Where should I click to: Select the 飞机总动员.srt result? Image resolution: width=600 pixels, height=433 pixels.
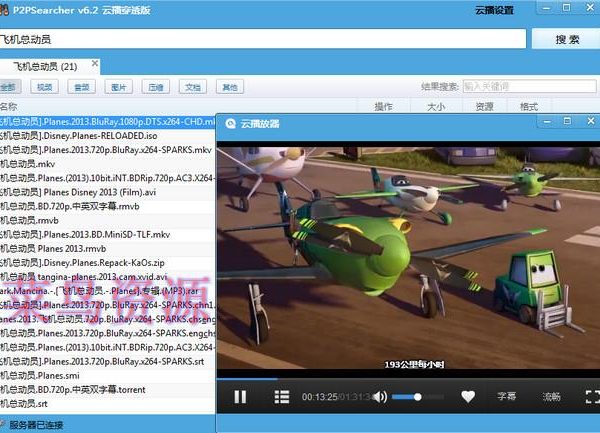108,404
